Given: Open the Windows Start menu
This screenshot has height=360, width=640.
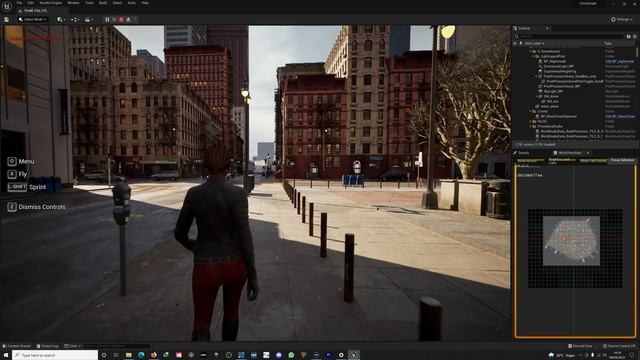Looking at the screenshot, I should [6, 355].
